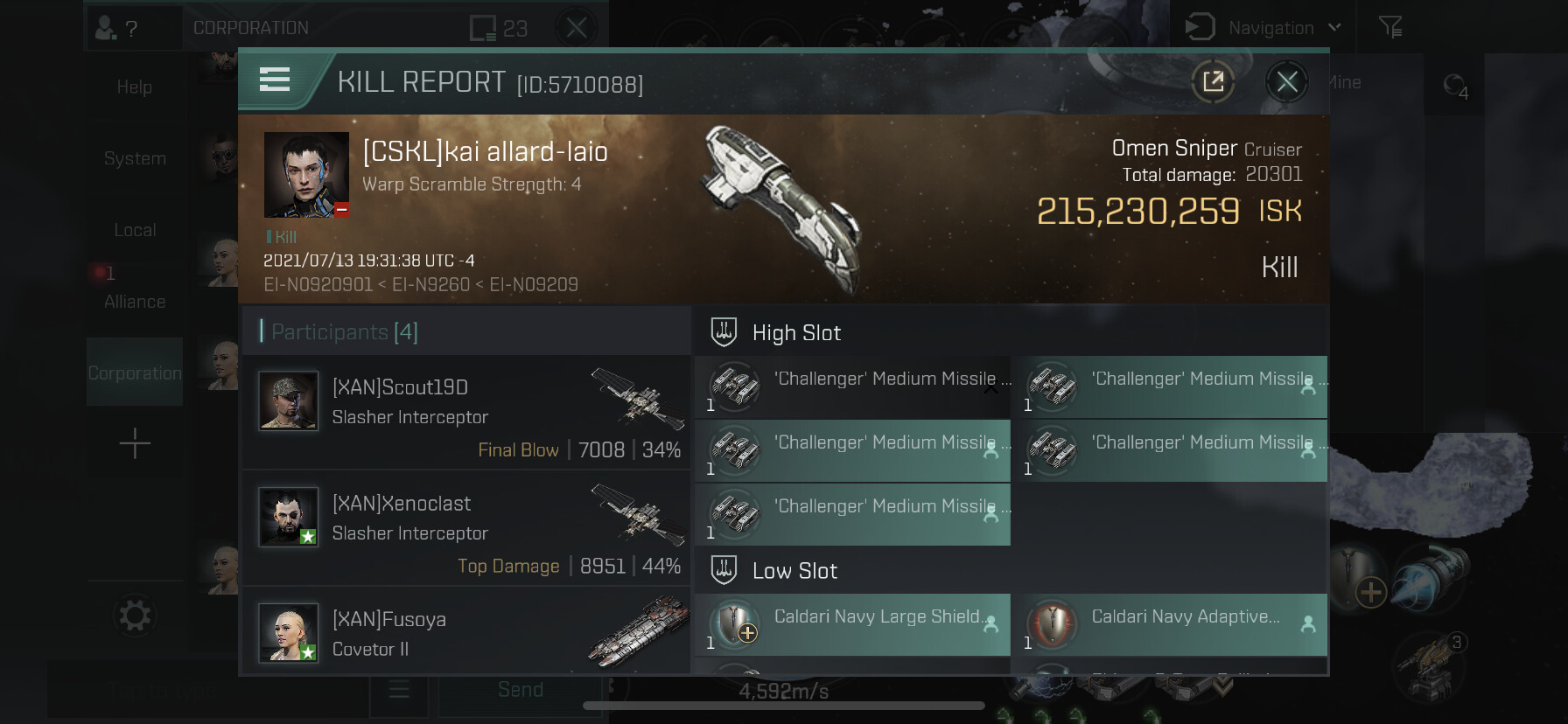Collapse the Low Slot section
The image size is (1568, 724).
(793, 570)
